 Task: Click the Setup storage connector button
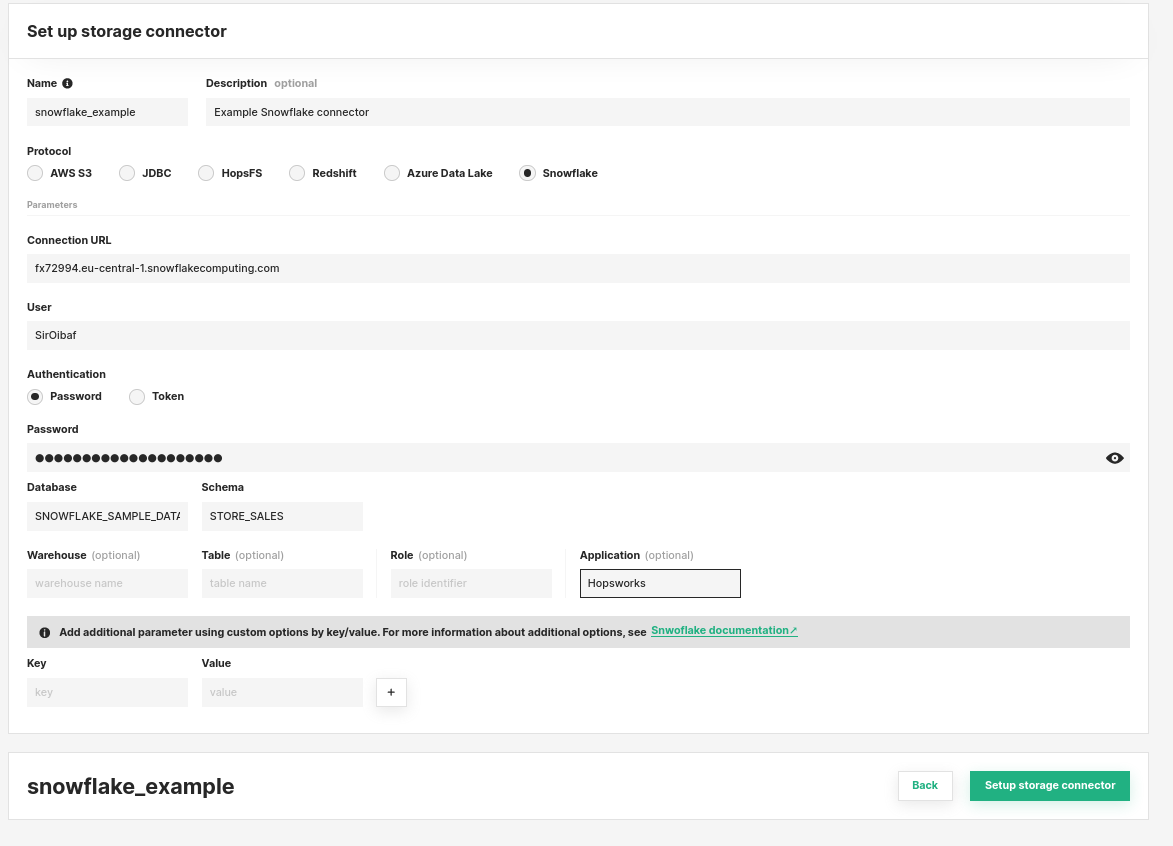click(x=1049, y=786)
